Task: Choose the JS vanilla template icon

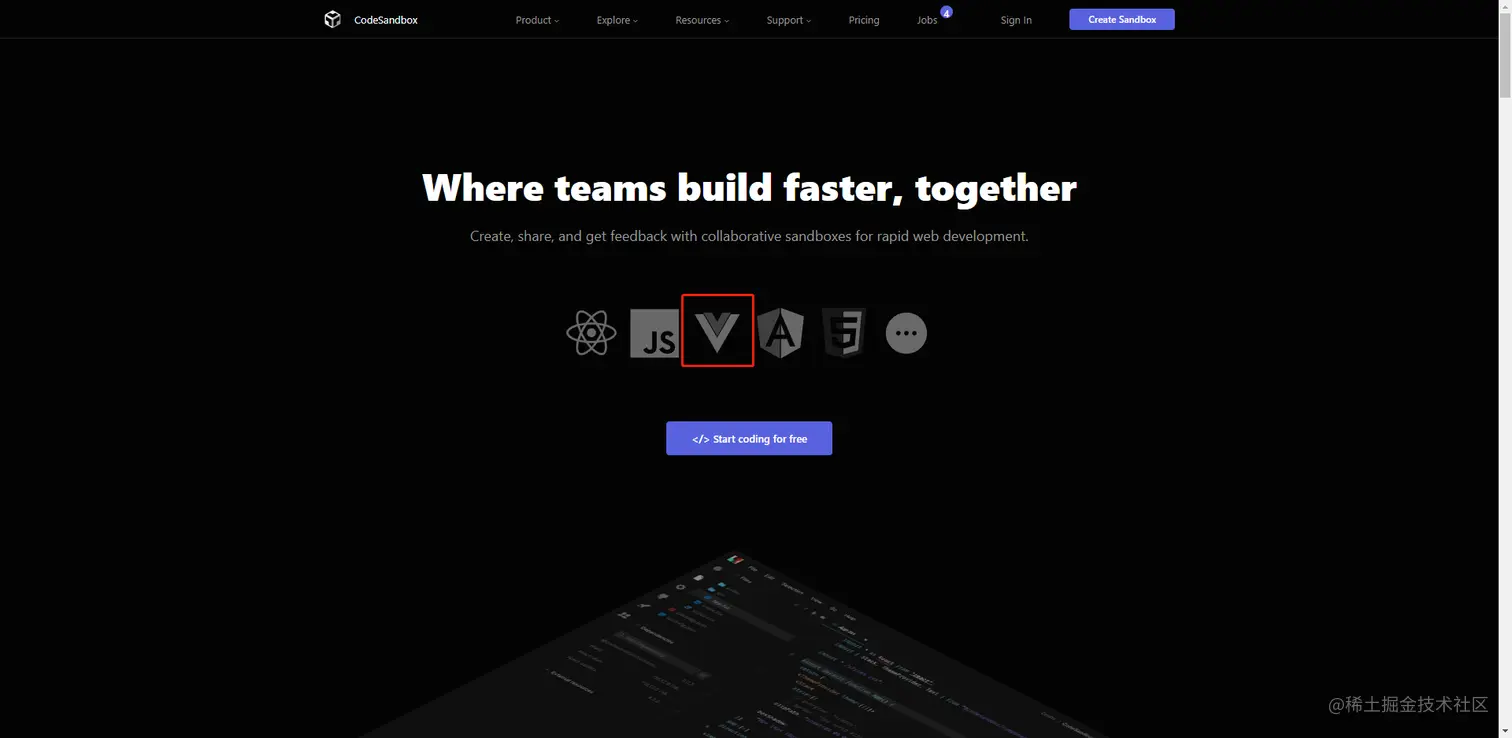Action: [655, 334]
